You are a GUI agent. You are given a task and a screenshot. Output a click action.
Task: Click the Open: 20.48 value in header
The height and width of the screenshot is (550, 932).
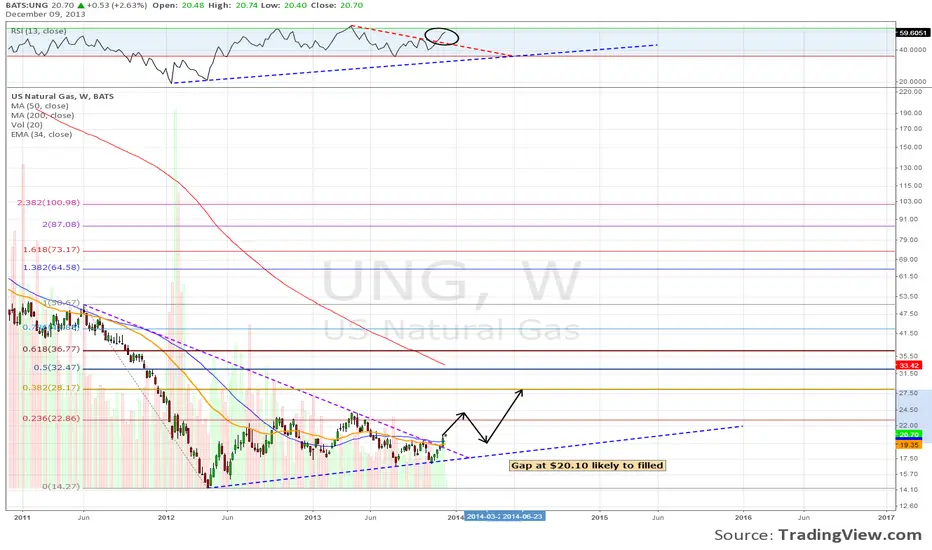[179, 5]
